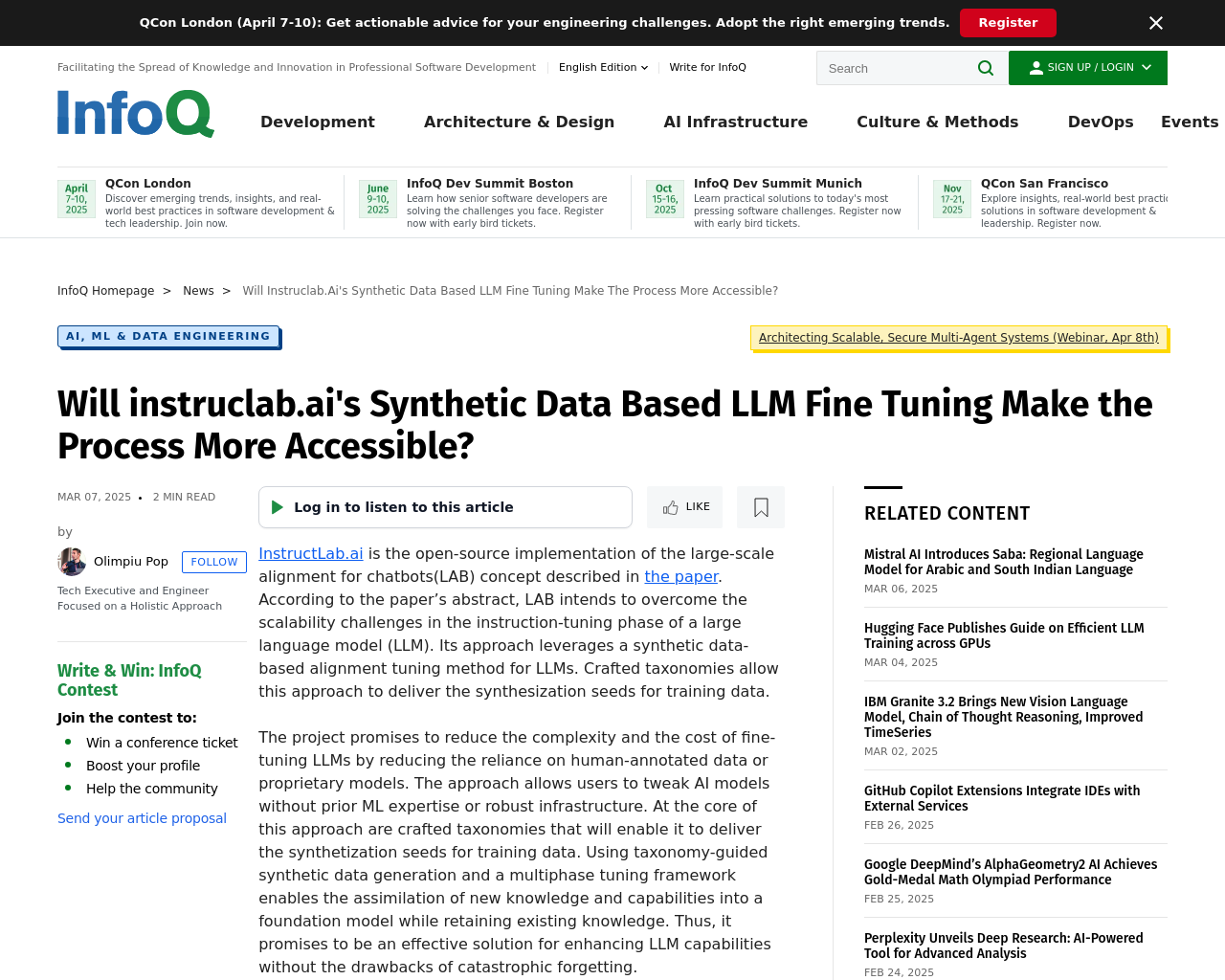Click 'Help the community' item

click(152, 789)
